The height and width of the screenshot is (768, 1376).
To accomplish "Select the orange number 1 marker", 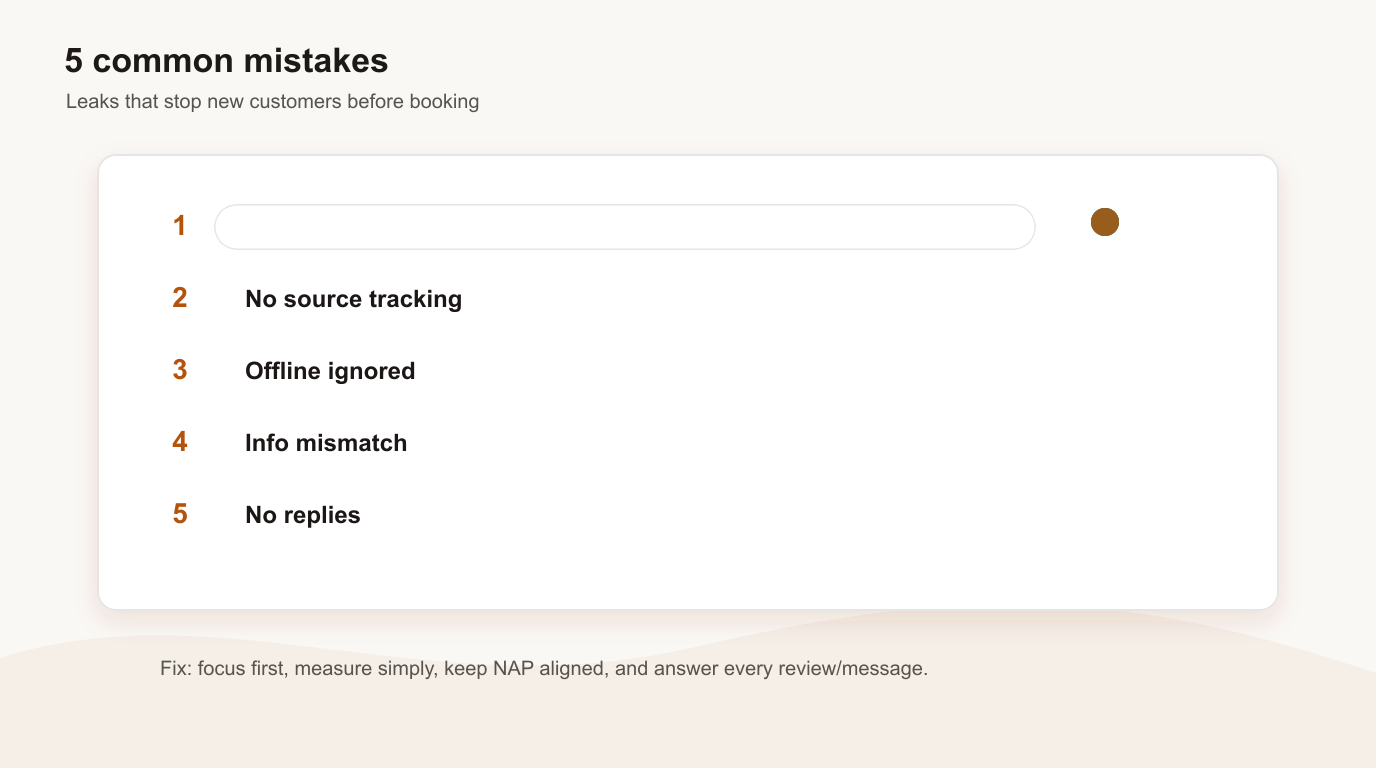I will [179, 226].
